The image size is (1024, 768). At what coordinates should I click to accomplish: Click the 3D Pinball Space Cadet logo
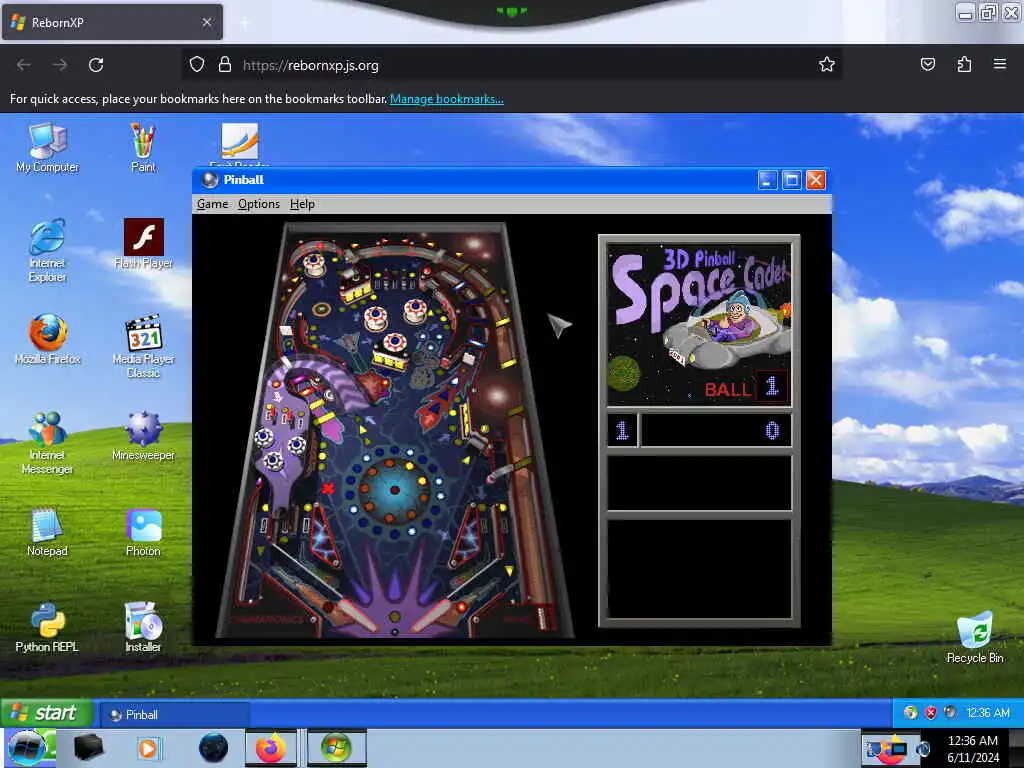coord(699,325)
